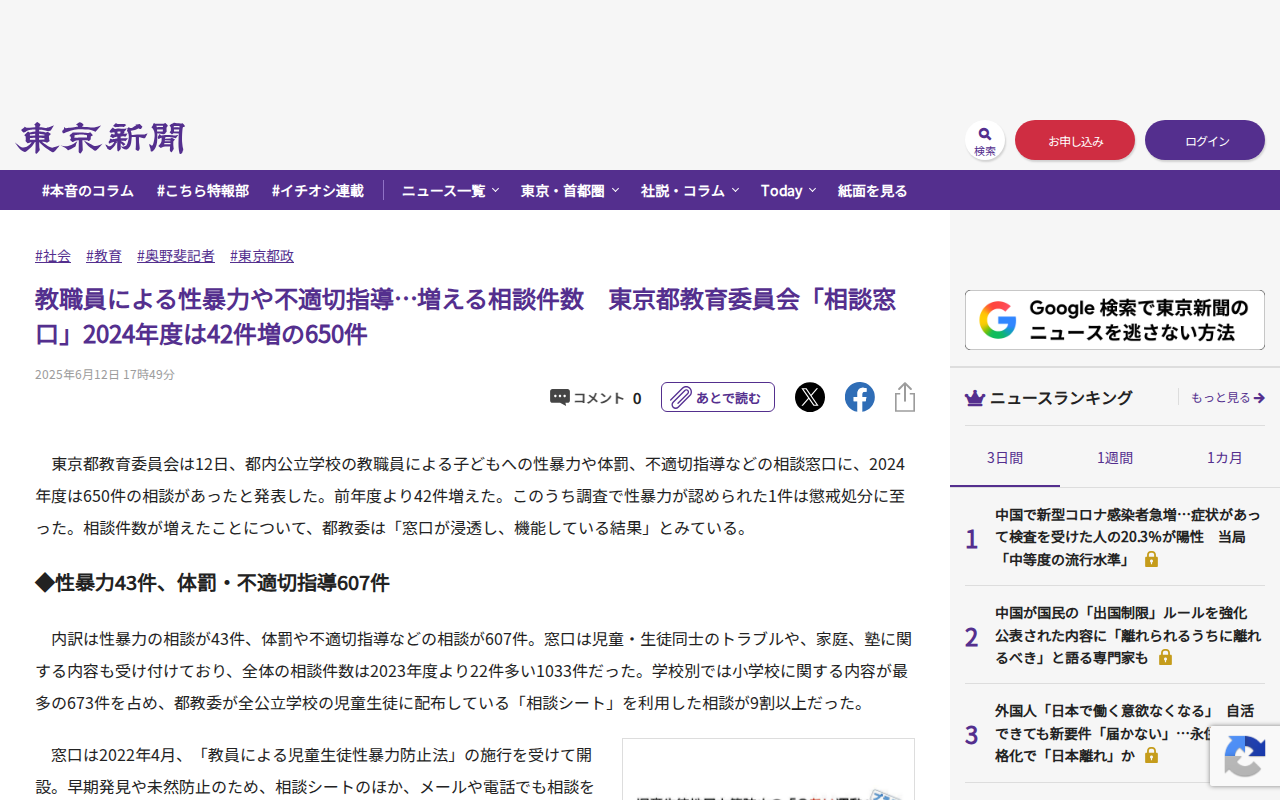The height and width of the screenshot is (800, 1280).
Task: Click the article date 2025年6月12日 17時49分
Action: tap(105, 374)
